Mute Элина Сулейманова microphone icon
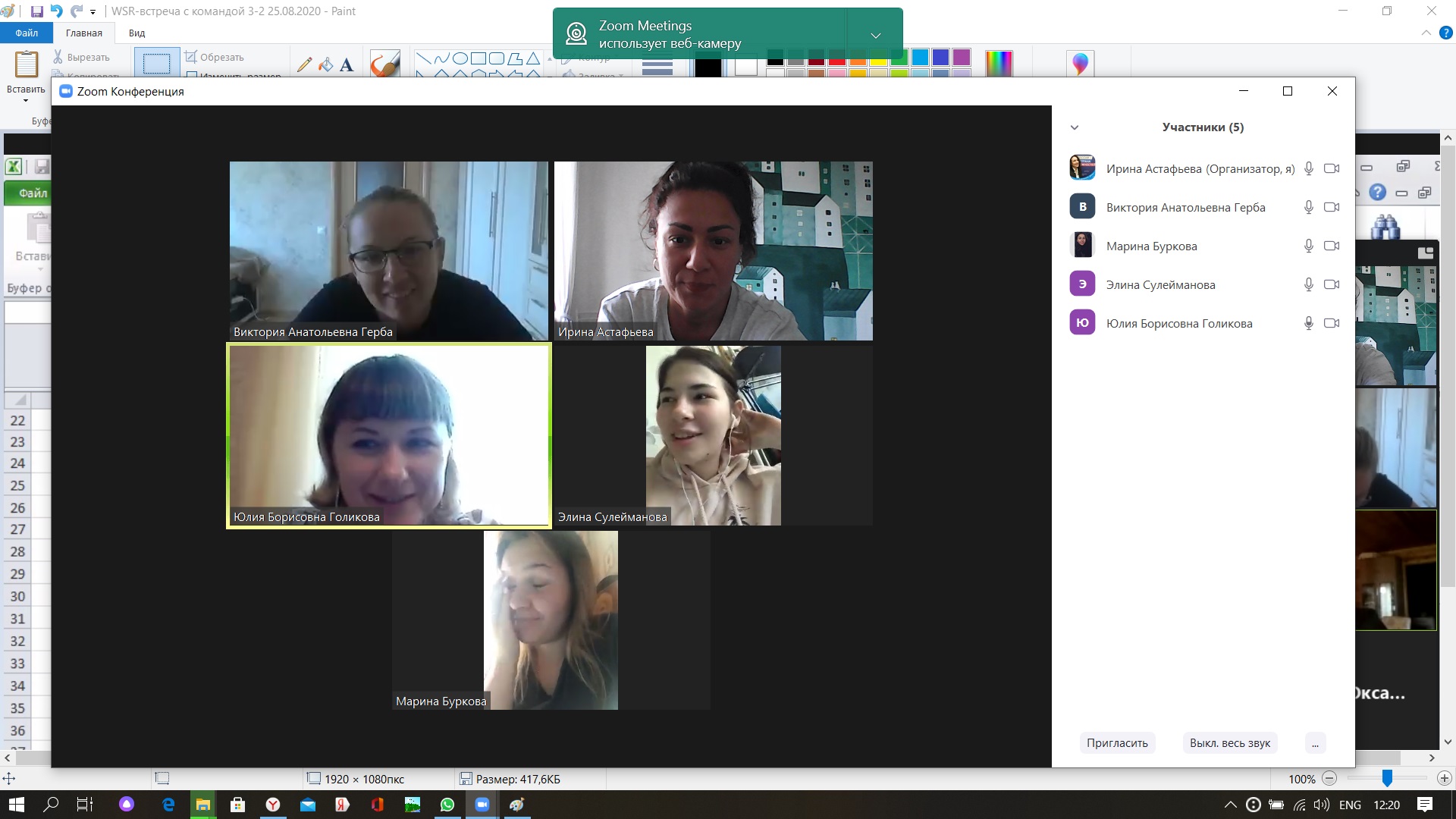1456x819 pixels. pos(1309,284)
